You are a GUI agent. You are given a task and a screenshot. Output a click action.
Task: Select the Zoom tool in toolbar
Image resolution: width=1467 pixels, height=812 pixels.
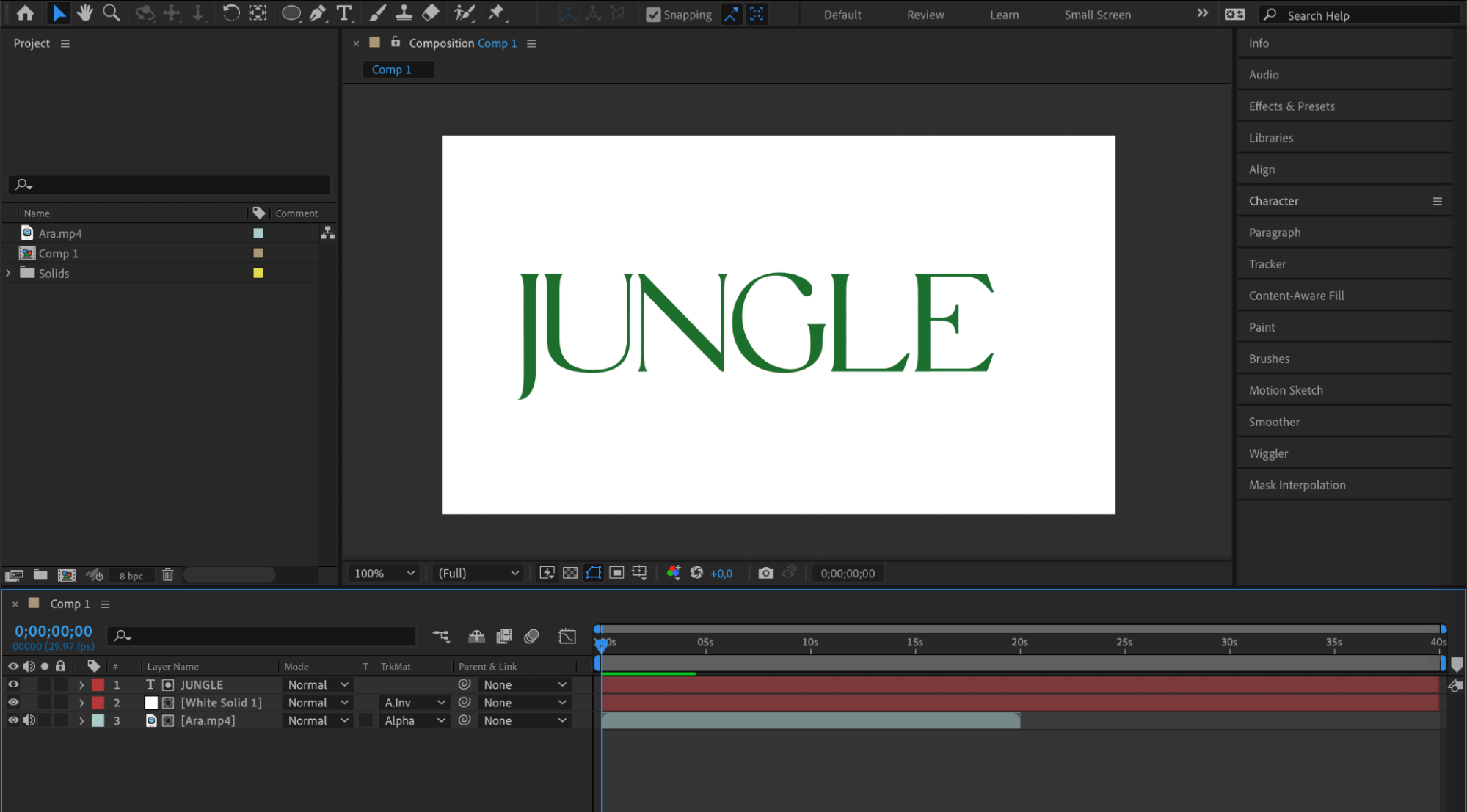(112, 12)
